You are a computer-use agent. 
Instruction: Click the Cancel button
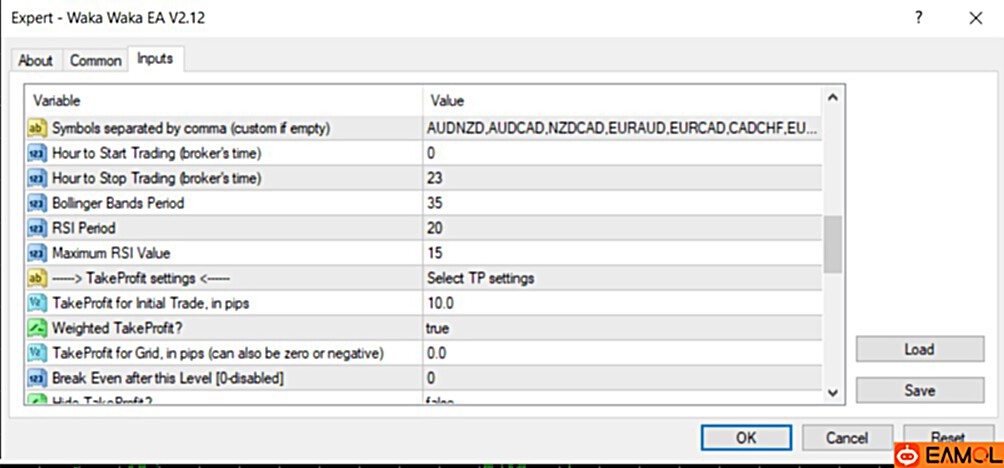coord(847,438)
